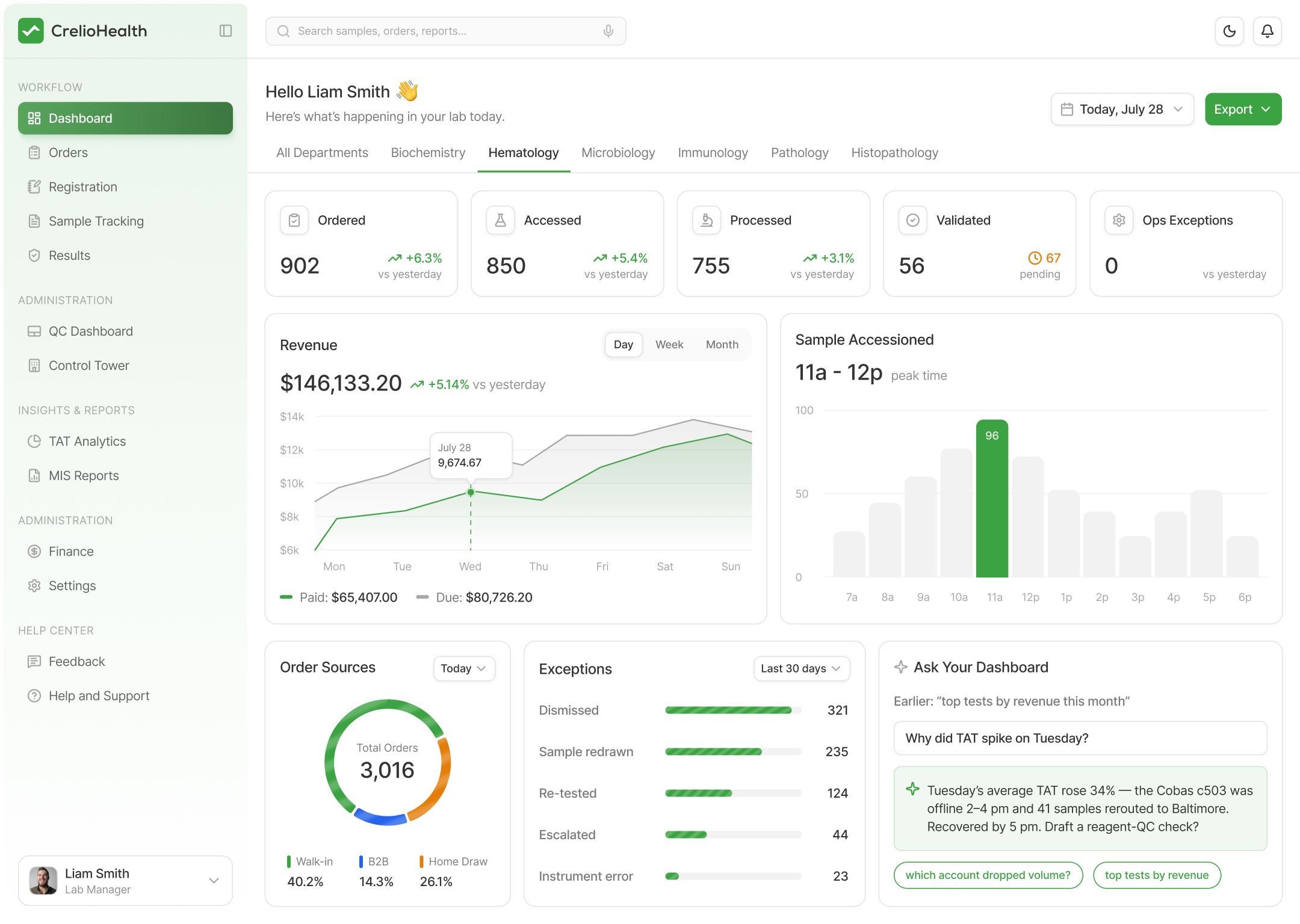Expand the Liam Smith account menu
The width and height of the screenshot is (1300, 924).
125,881
